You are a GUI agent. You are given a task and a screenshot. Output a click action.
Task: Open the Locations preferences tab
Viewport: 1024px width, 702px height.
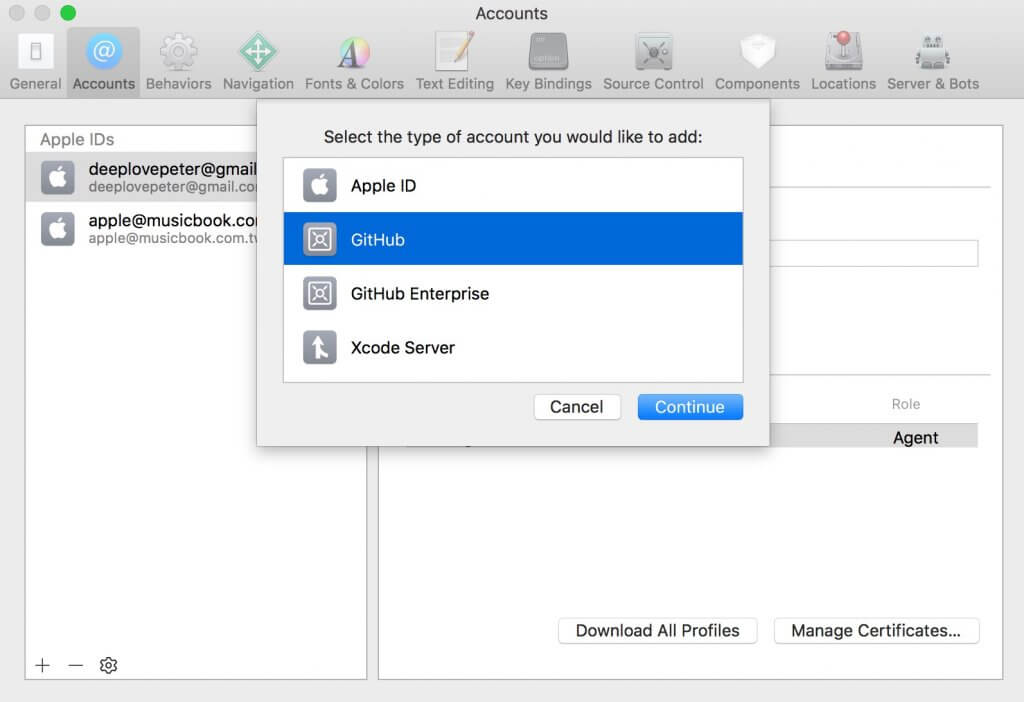[843, 63]
